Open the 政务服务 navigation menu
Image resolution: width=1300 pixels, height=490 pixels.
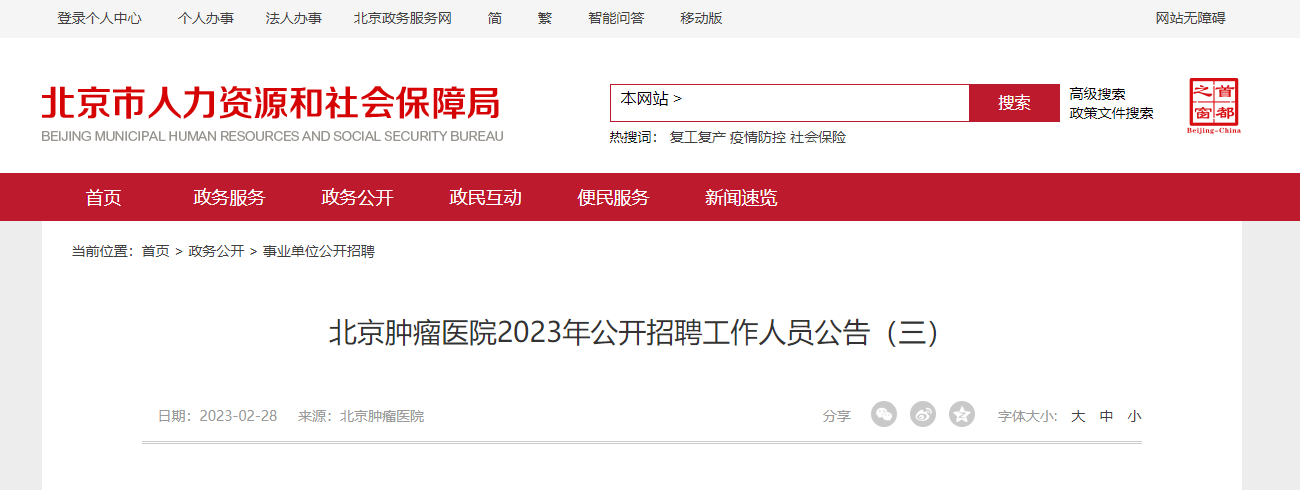(x=229, y=198)
